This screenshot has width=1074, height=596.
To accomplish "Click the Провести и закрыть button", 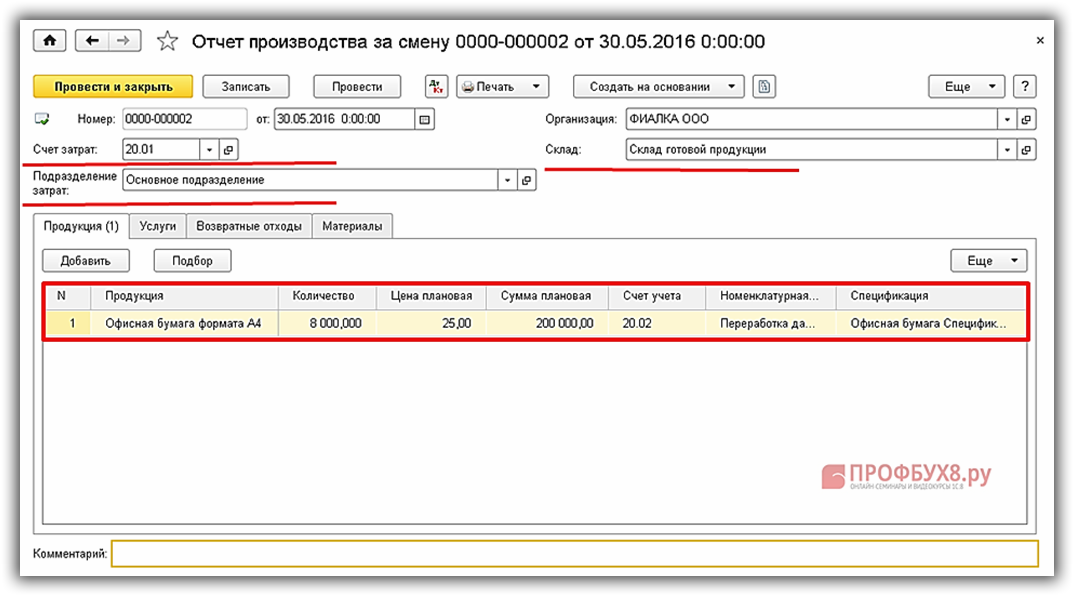I will 113,87.
